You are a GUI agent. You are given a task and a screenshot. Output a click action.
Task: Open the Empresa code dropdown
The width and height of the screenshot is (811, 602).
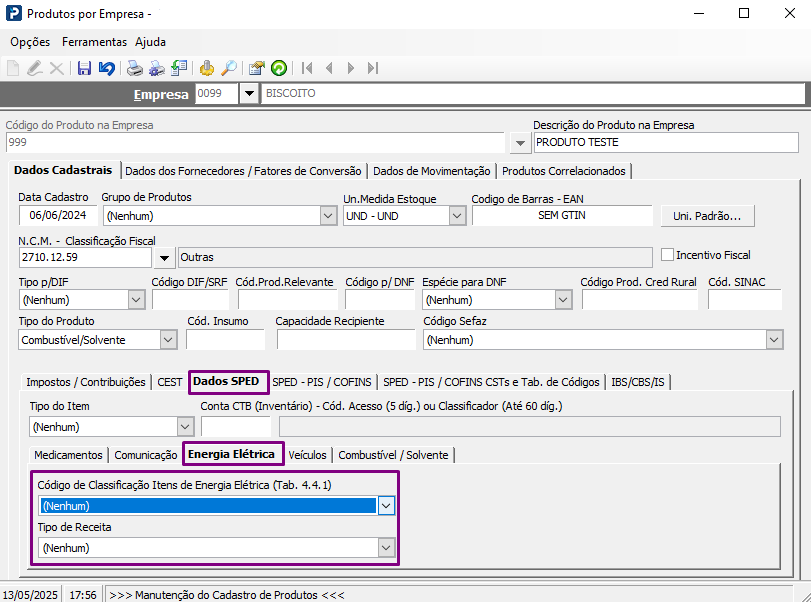[x=249, y=94]
